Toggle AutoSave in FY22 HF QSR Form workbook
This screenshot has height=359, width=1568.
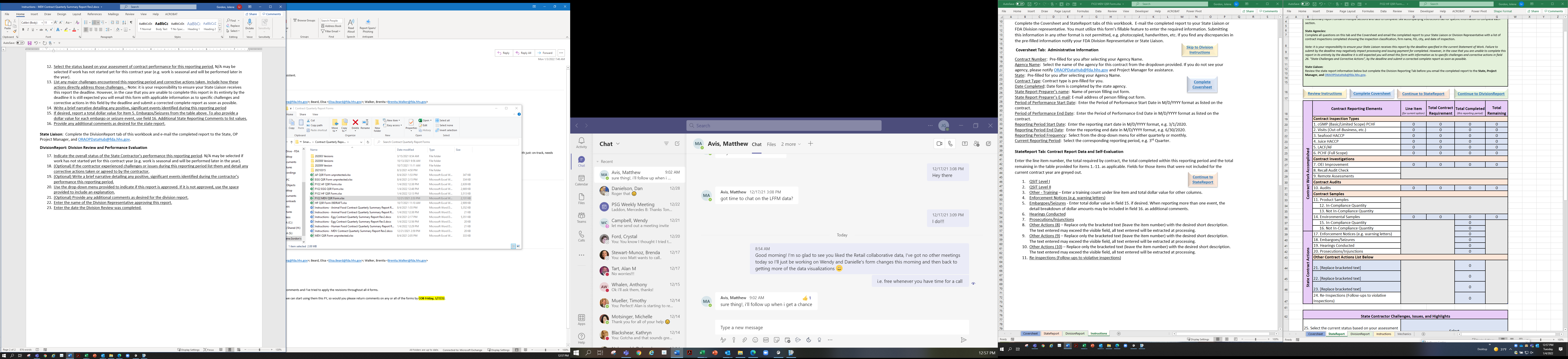[1305, 4]
